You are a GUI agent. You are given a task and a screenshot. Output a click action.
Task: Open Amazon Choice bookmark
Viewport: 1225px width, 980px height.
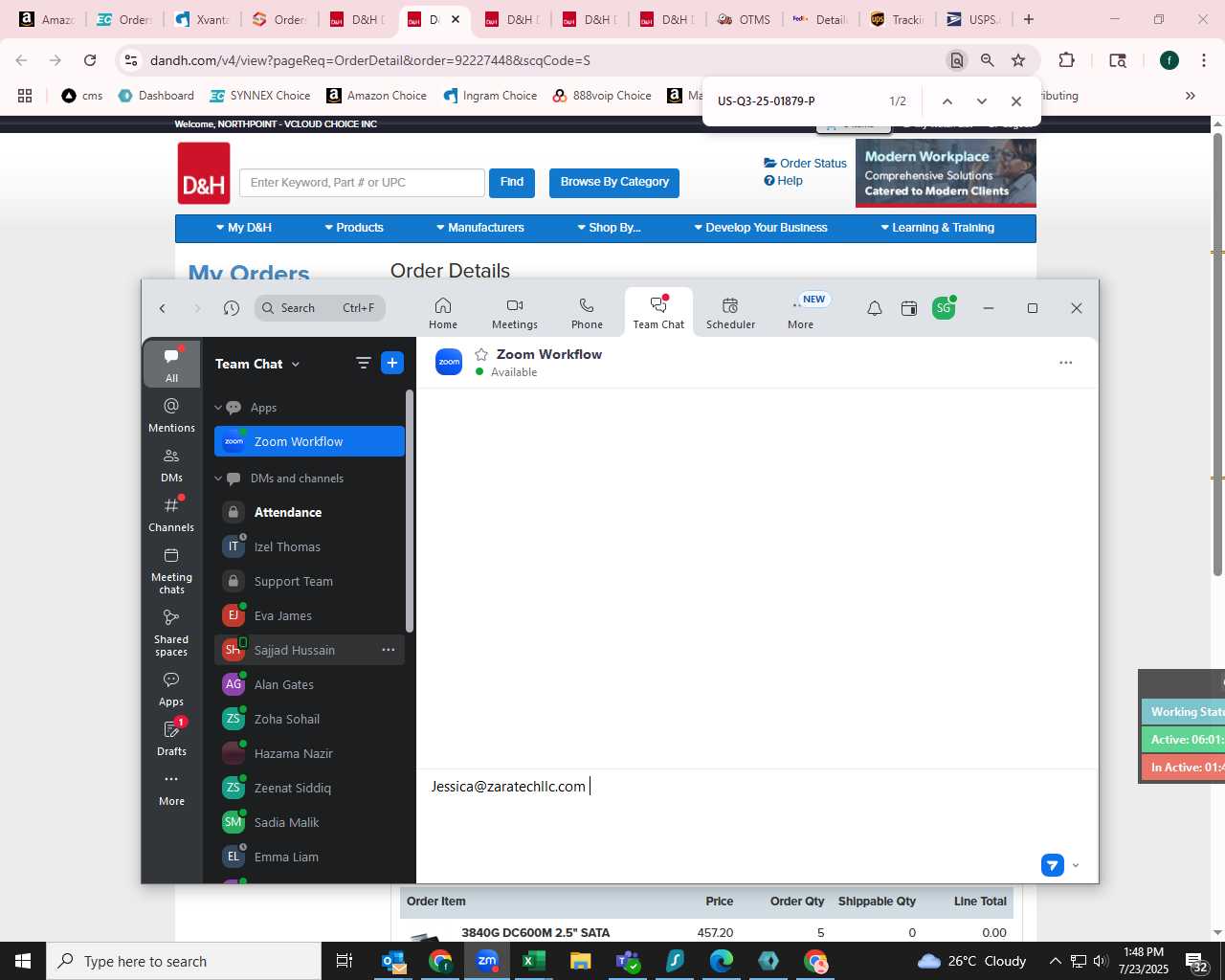[376, 96]
